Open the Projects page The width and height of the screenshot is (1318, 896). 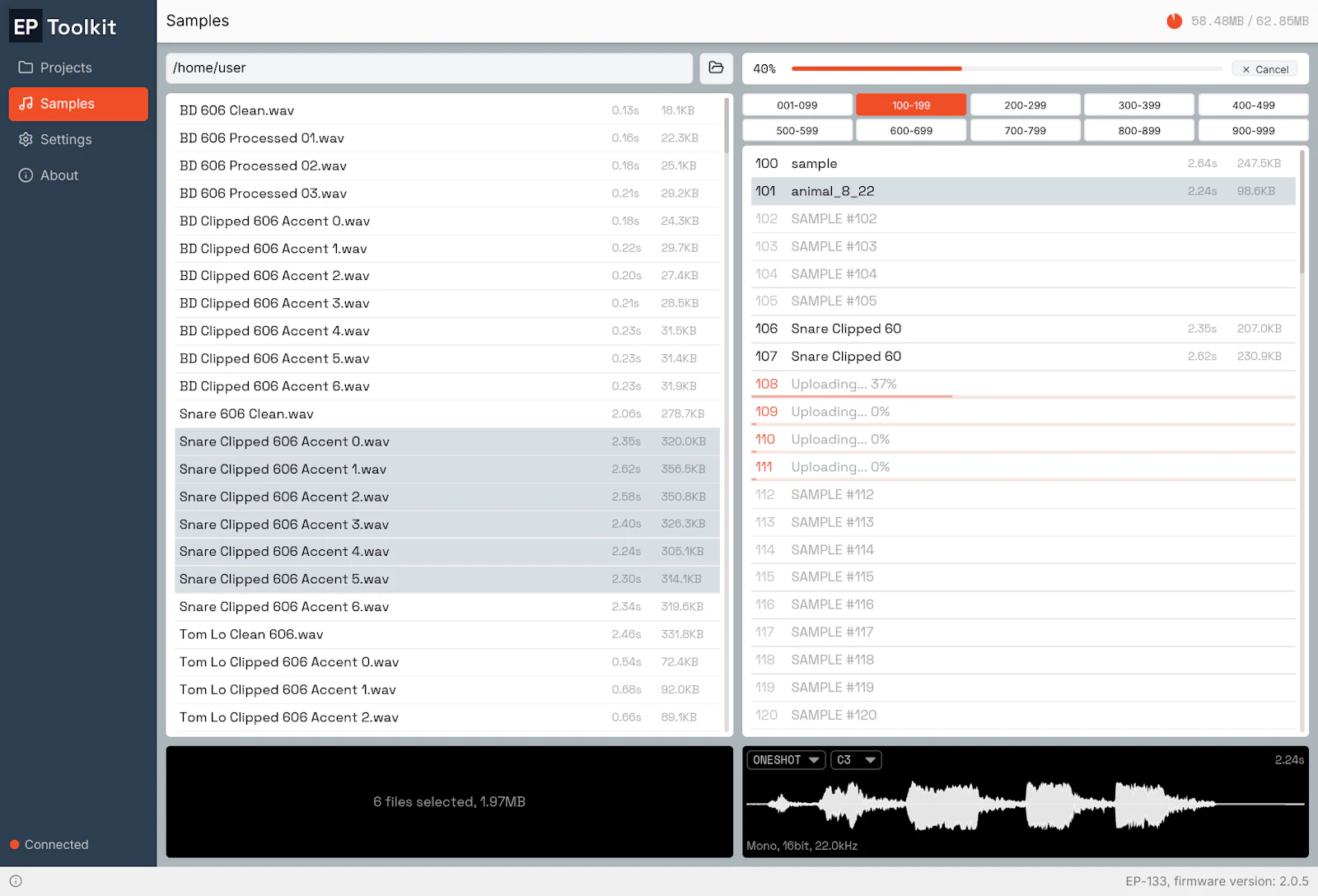[x=78, y=68]
